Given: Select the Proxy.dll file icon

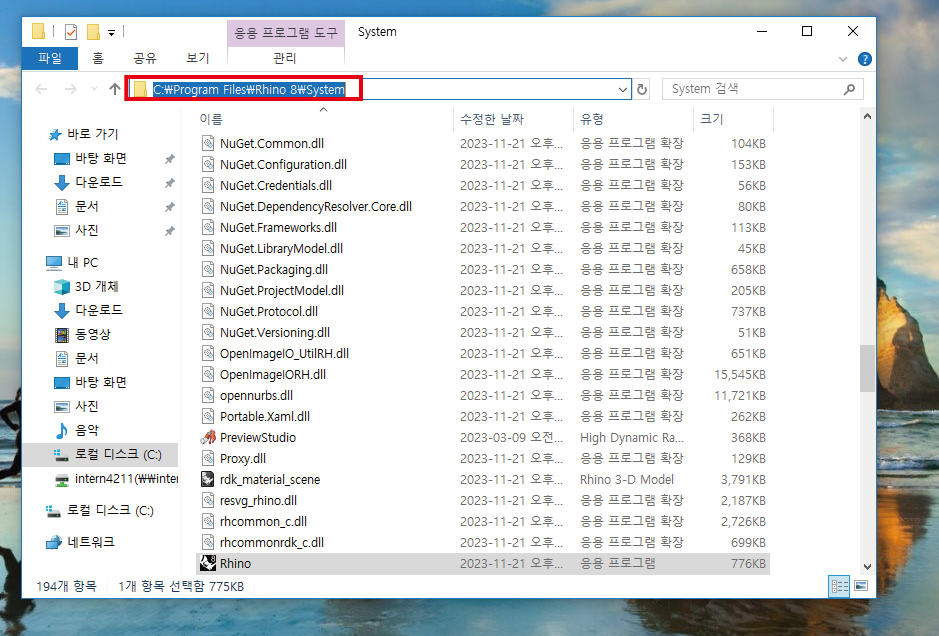Looking at the screenshot, I should (x=208, y=458).
